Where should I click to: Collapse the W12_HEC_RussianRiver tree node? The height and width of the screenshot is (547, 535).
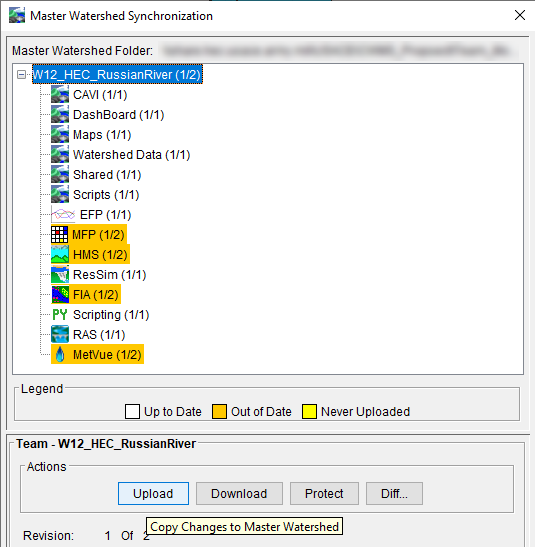21,75
